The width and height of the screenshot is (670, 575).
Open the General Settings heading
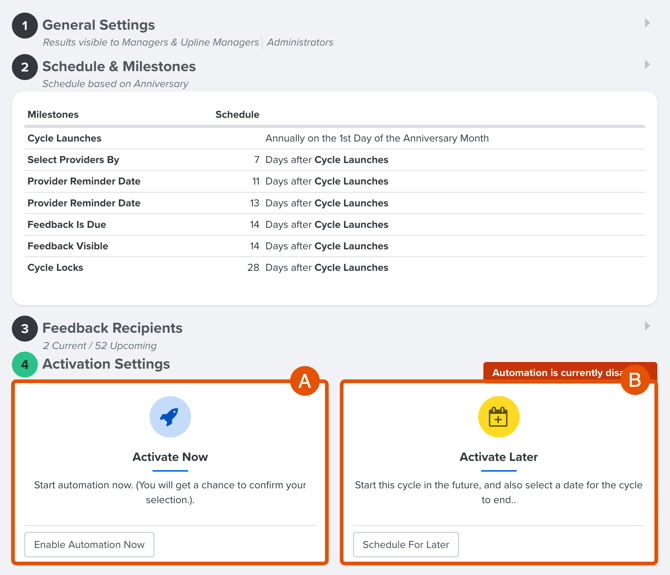[99, 25]
